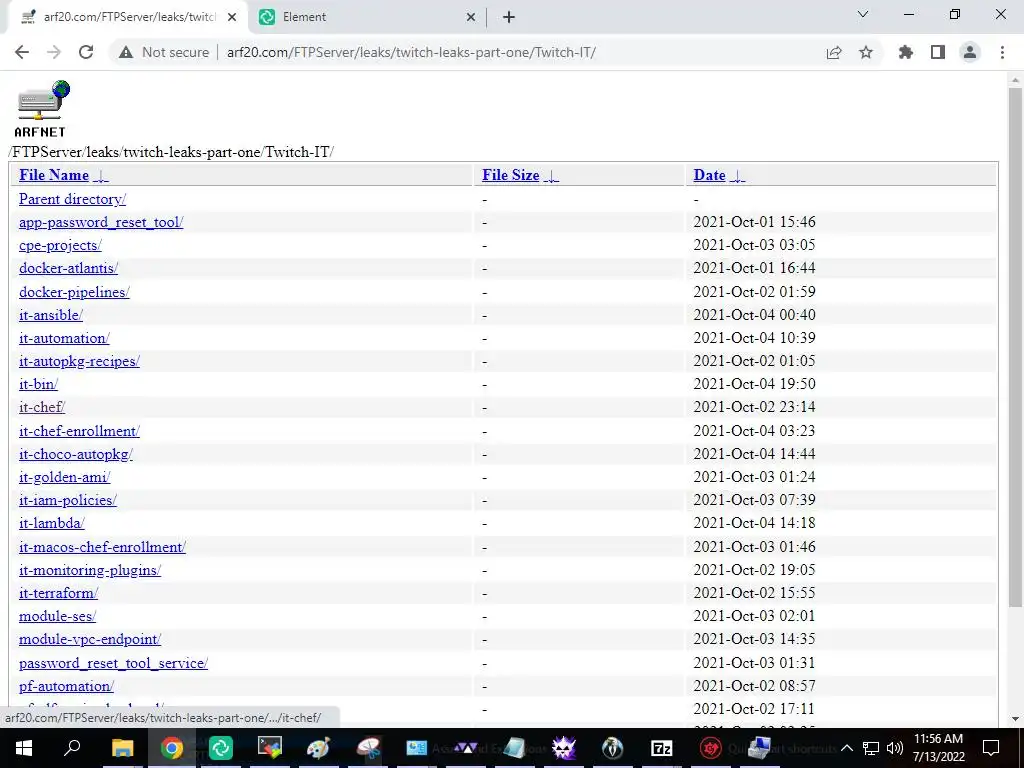The height and width of the screenshot is (768, 1024).
Task: Close the arf20.com tab
Action: [x=232, y=17]
